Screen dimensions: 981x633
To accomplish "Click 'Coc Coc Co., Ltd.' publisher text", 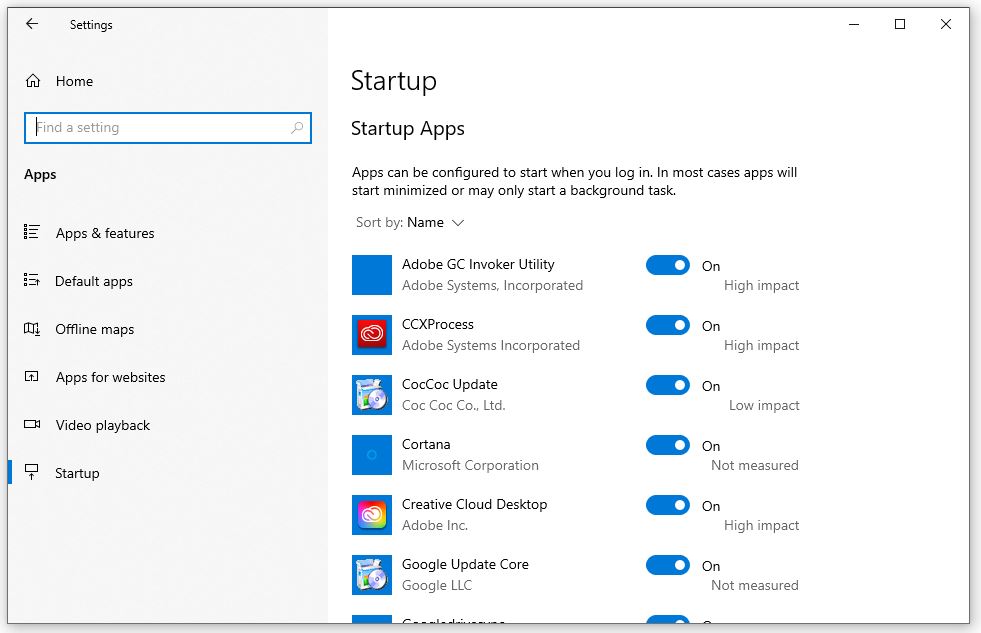I will [x=453, y=405].
